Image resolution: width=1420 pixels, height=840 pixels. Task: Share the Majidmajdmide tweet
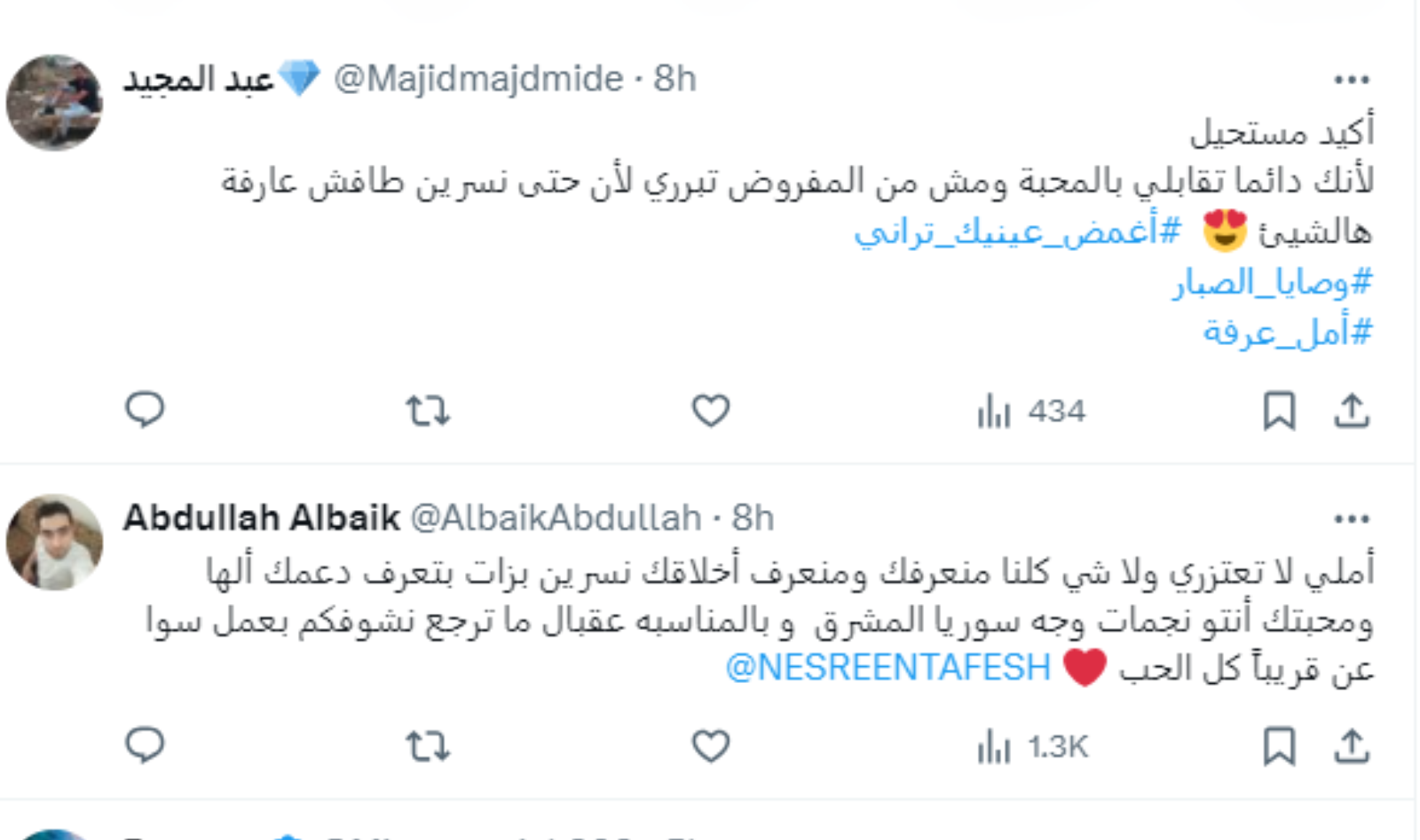[1352, 411]
